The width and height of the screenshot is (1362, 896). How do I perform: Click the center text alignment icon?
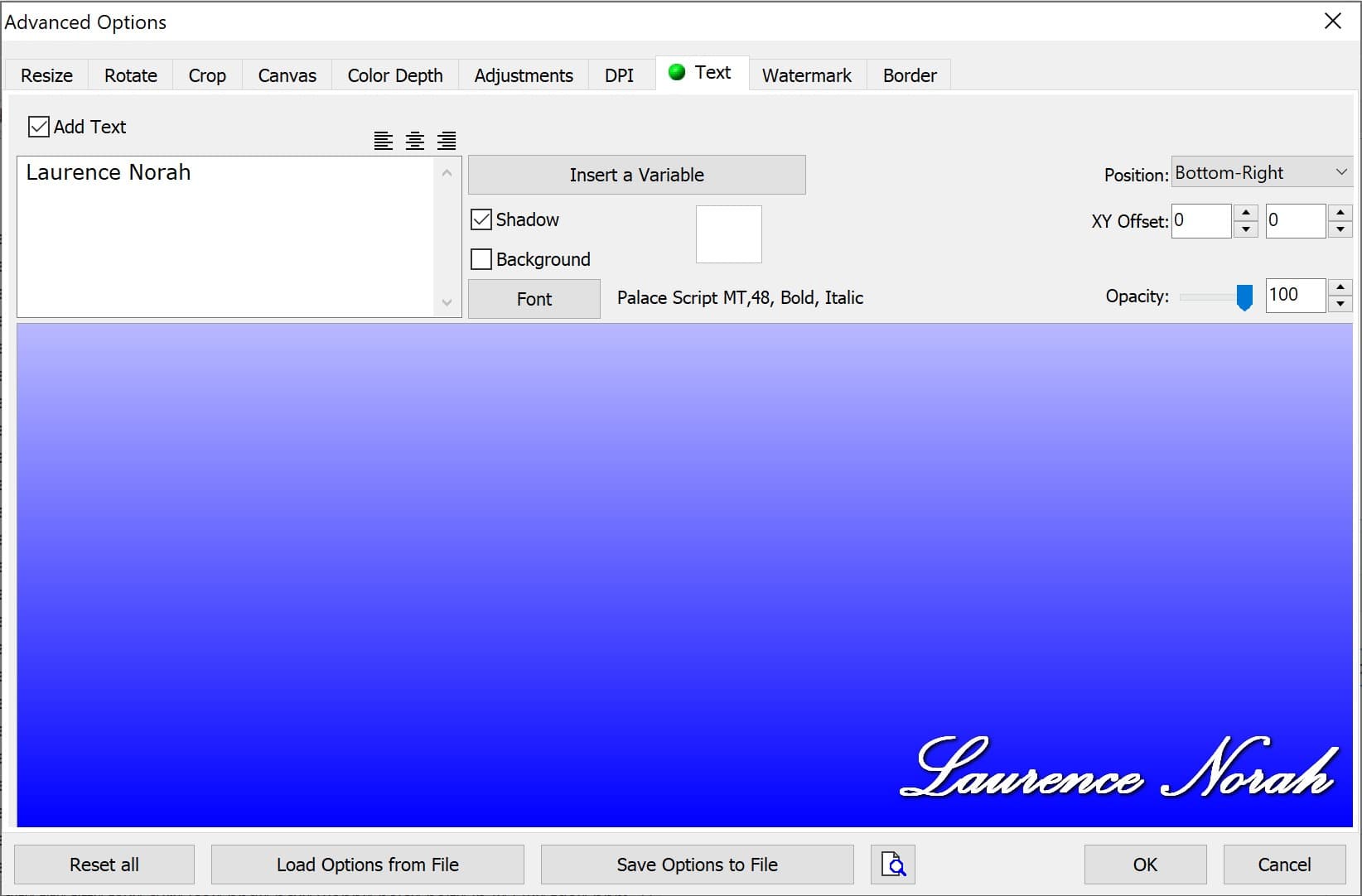point(415,141)
